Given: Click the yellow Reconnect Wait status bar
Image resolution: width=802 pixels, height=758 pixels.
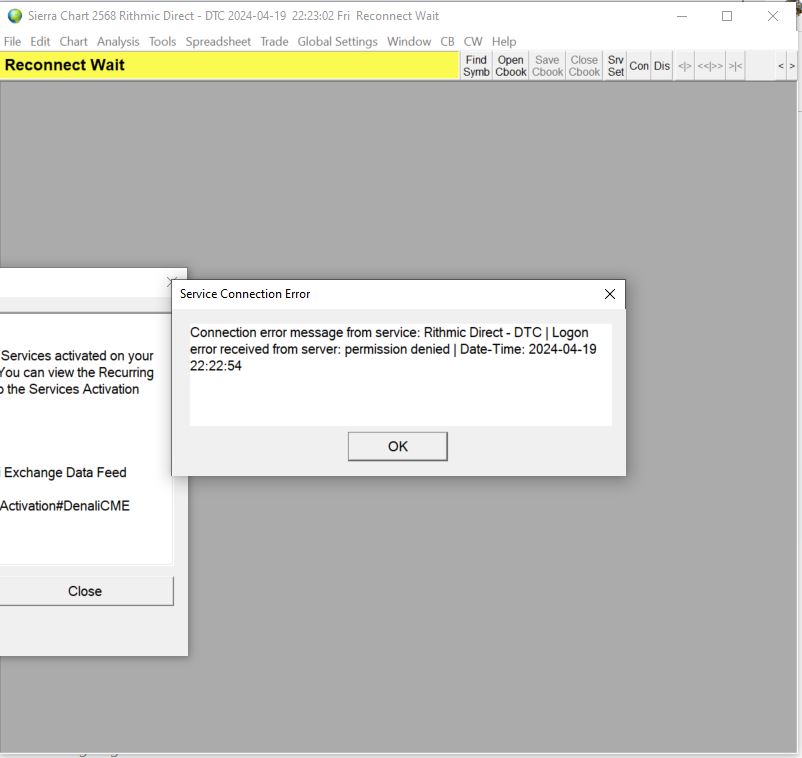Looking at the screenshot, I should (x=229, y=65).
